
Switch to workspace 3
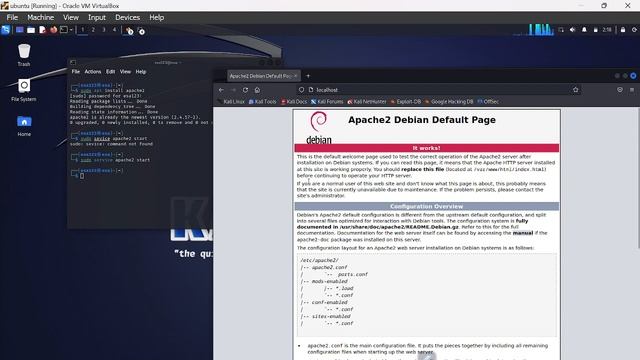pyautogui.click(x=104, y=30)
